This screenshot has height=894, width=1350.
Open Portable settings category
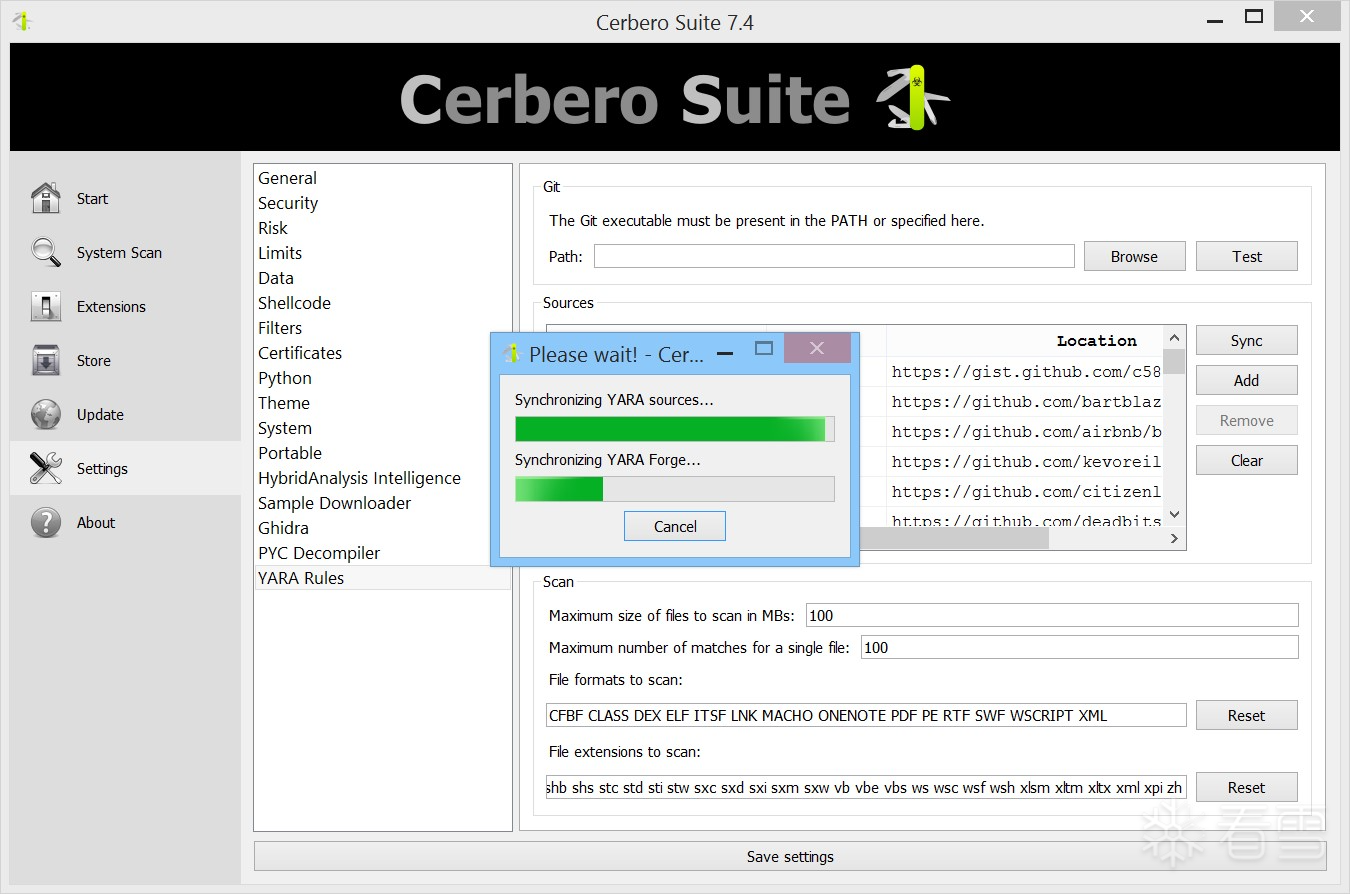point(382,453)
